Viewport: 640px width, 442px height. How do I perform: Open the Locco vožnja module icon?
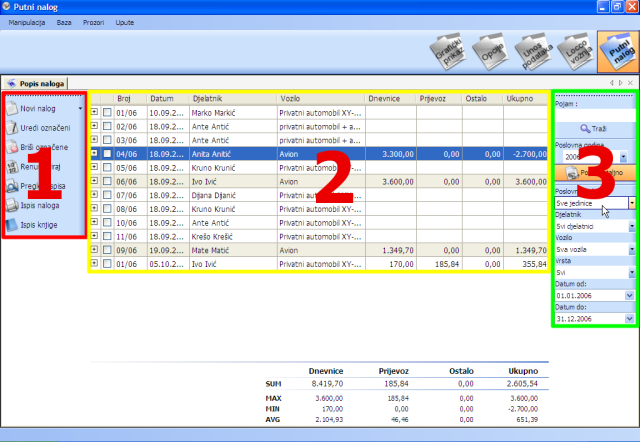point(576,51)
